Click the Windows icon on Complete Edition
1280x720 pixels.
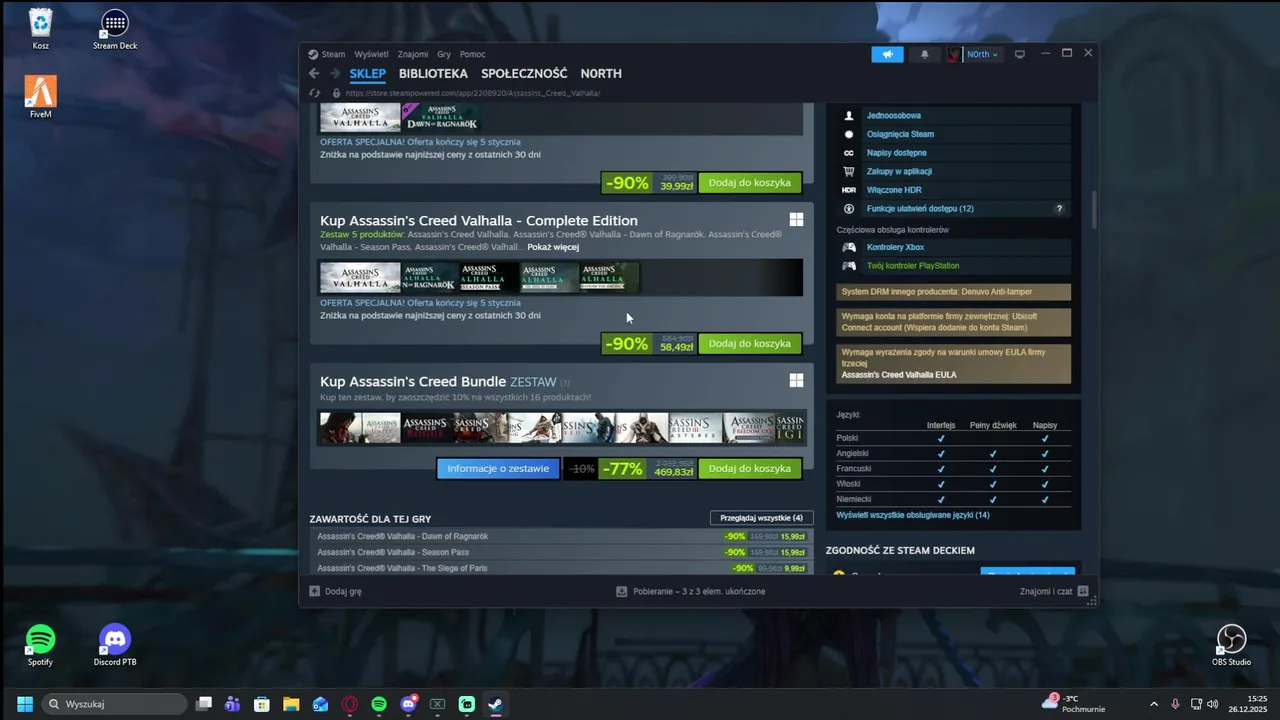click(x=796, y=220)
